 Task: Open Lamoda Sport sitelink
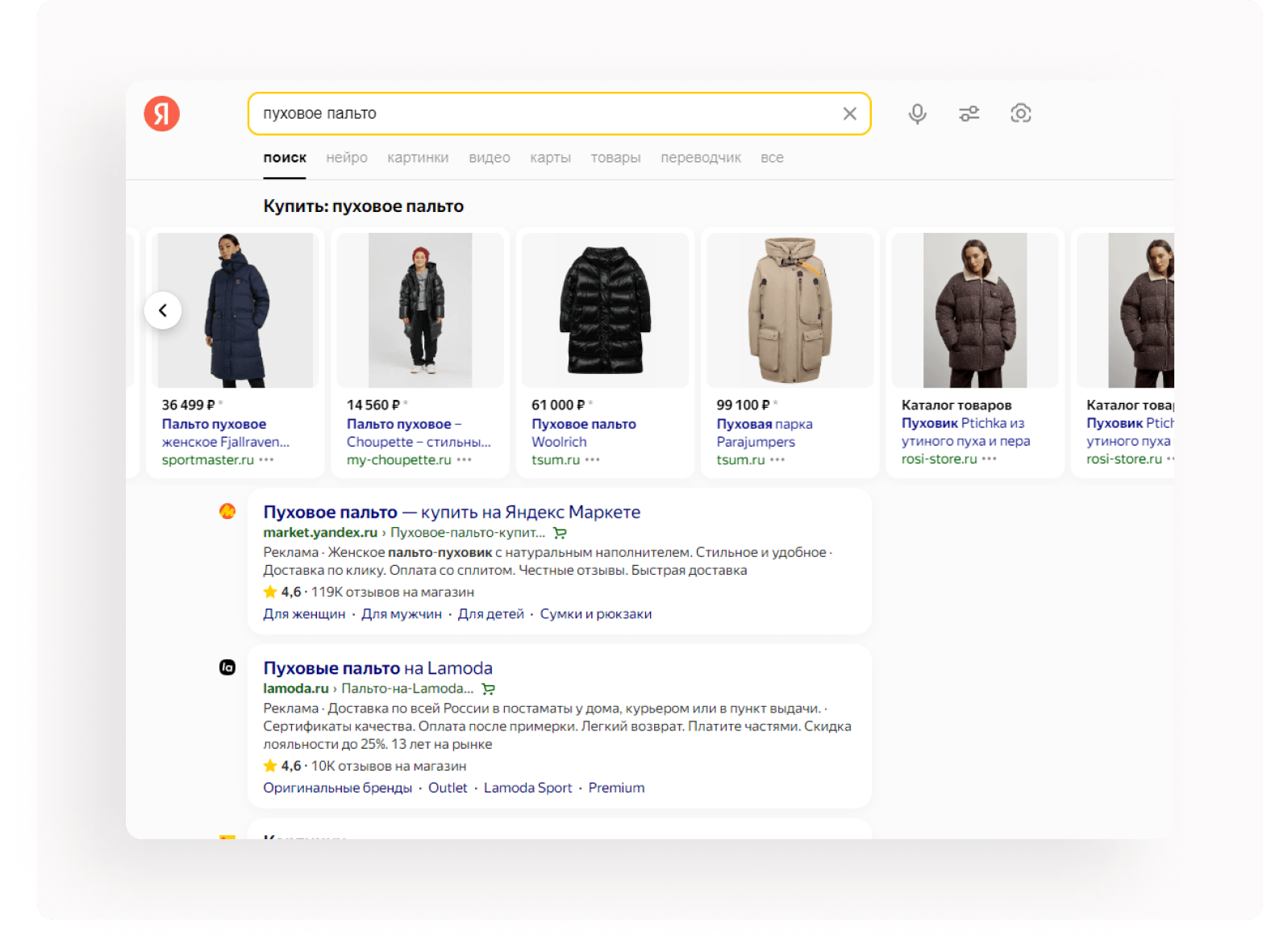(527, 788)
